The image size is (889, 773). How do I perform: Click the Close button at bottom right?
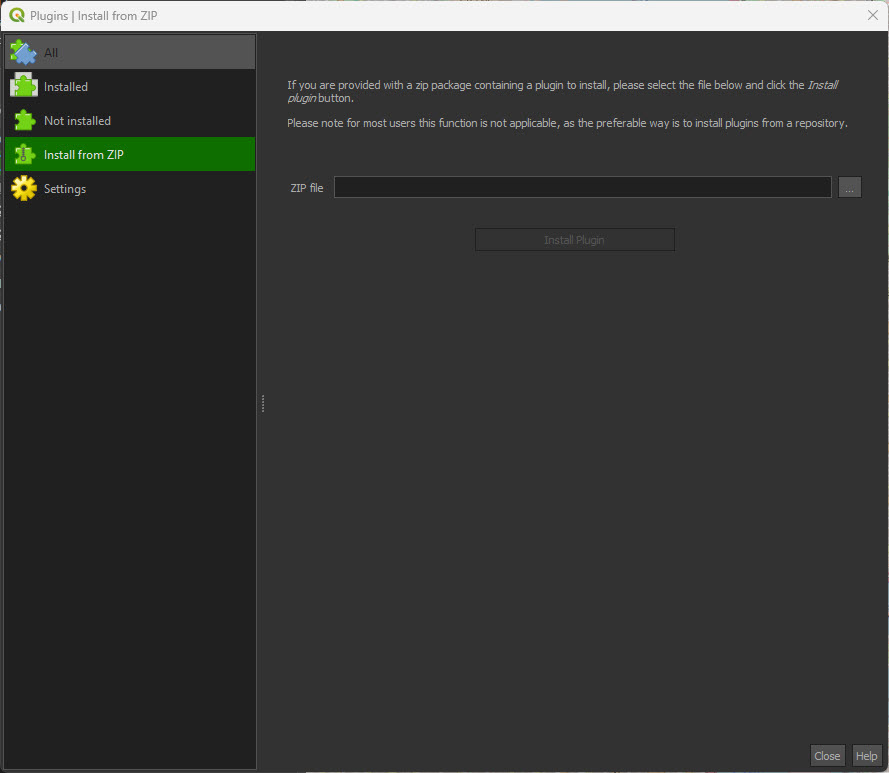[x=827, y=756]
